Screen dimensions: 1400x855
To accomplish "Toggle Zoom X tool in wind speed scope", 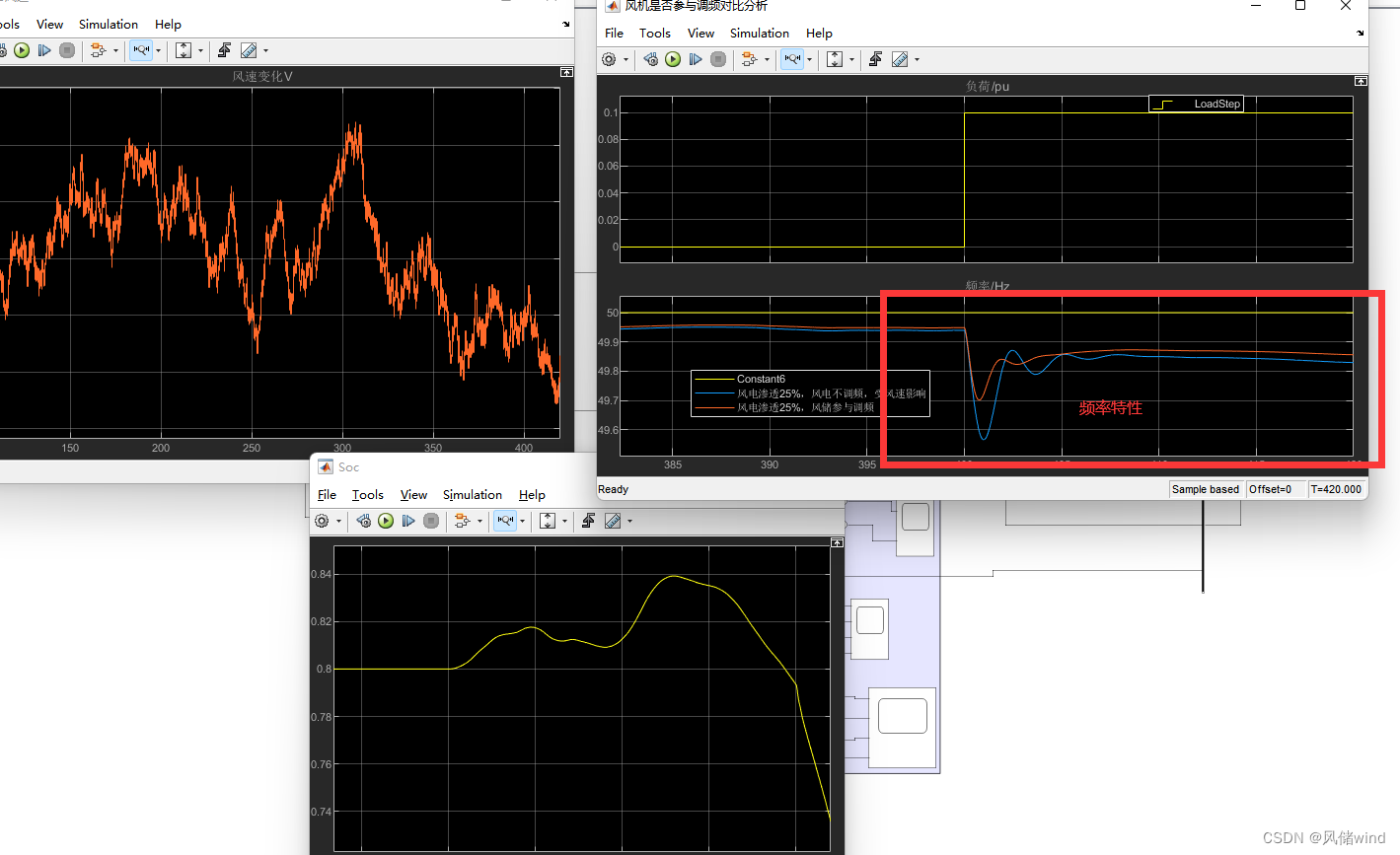I will pos(141,50).
